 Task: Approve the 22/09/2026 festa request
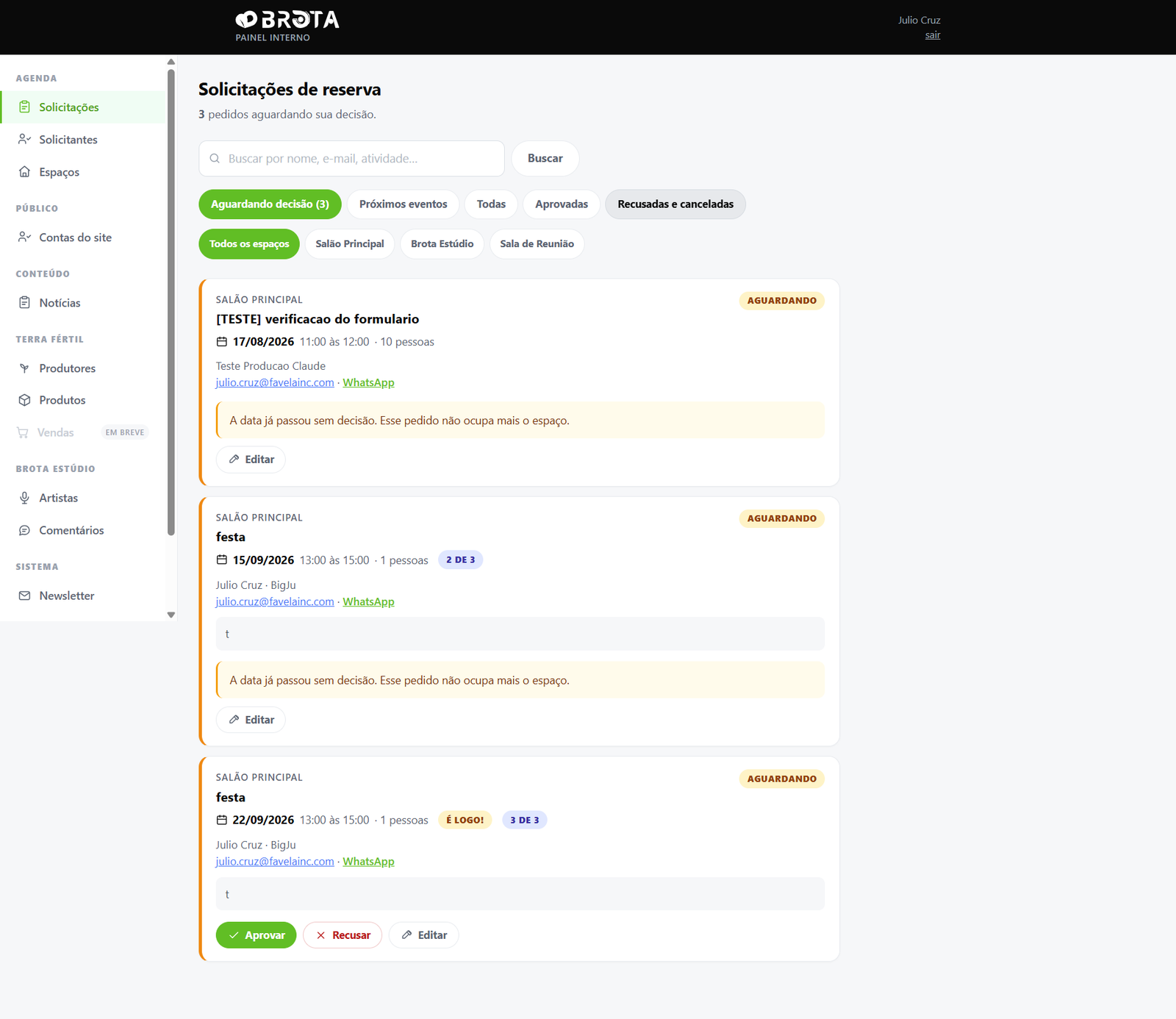point(256,935)
